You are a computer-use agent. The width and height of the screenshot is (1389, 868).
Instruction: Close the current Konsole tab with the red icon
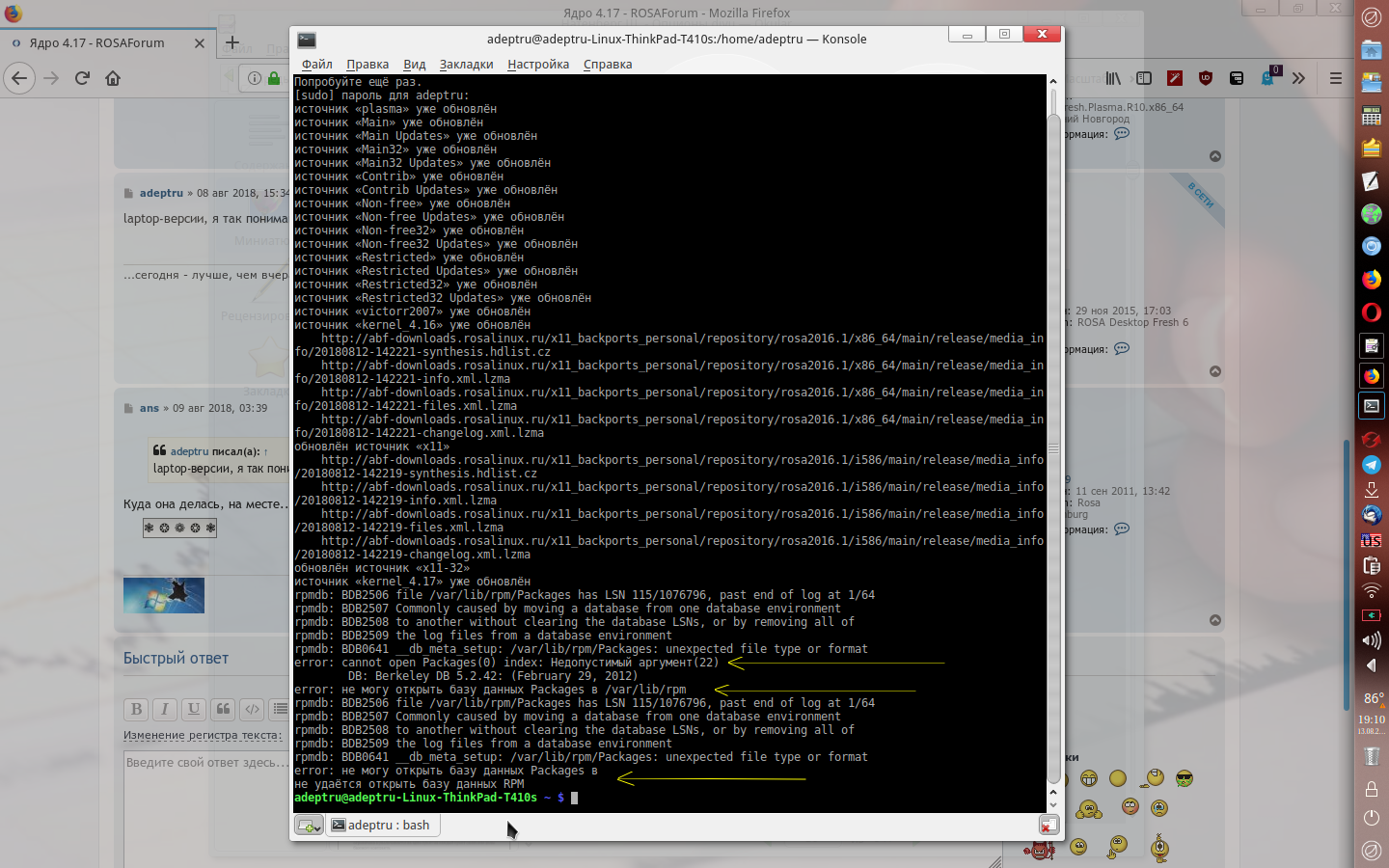pyautogui.click(x=1049, y=826)
